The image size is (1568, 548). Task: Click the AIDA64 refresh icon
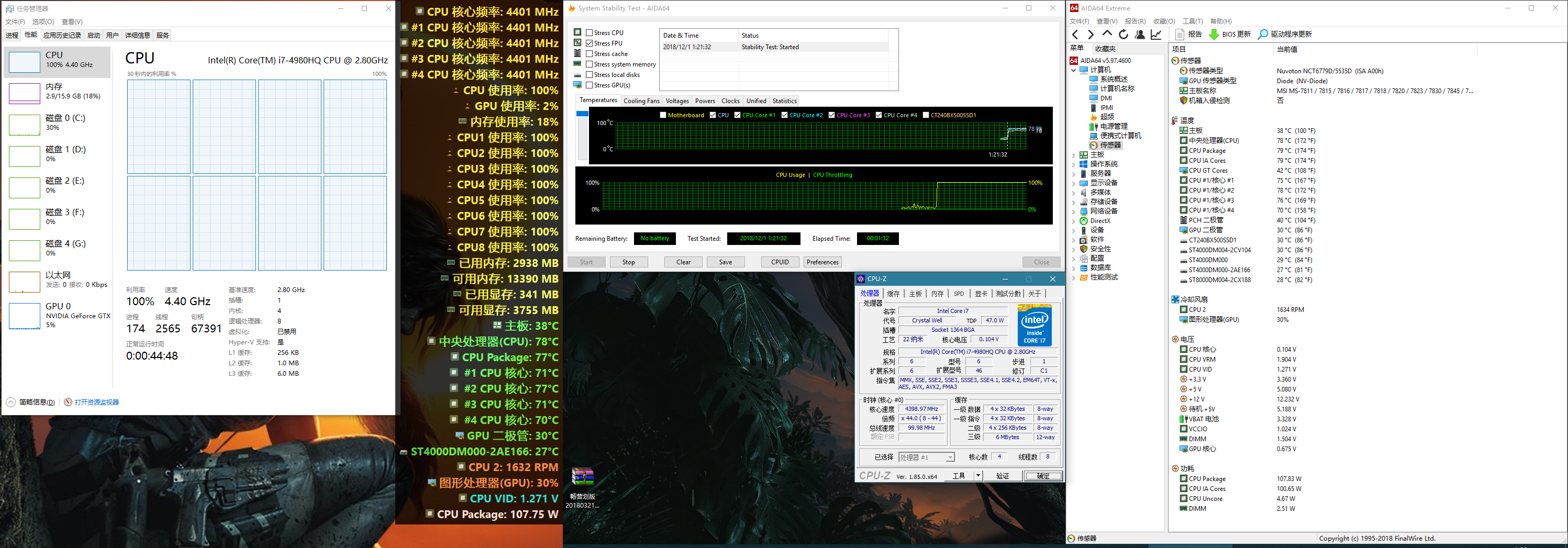click(x=1124, y=34)
